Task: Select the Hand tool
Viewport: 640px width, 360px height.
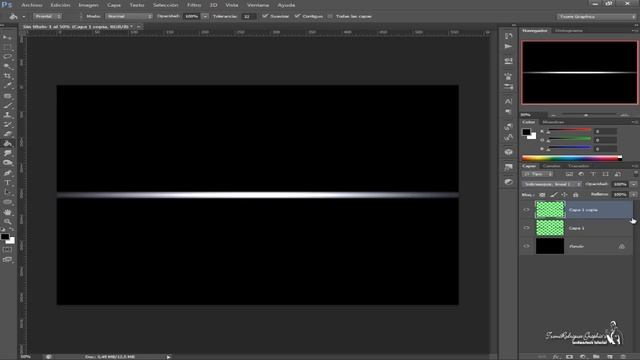Action: [7, 212]
